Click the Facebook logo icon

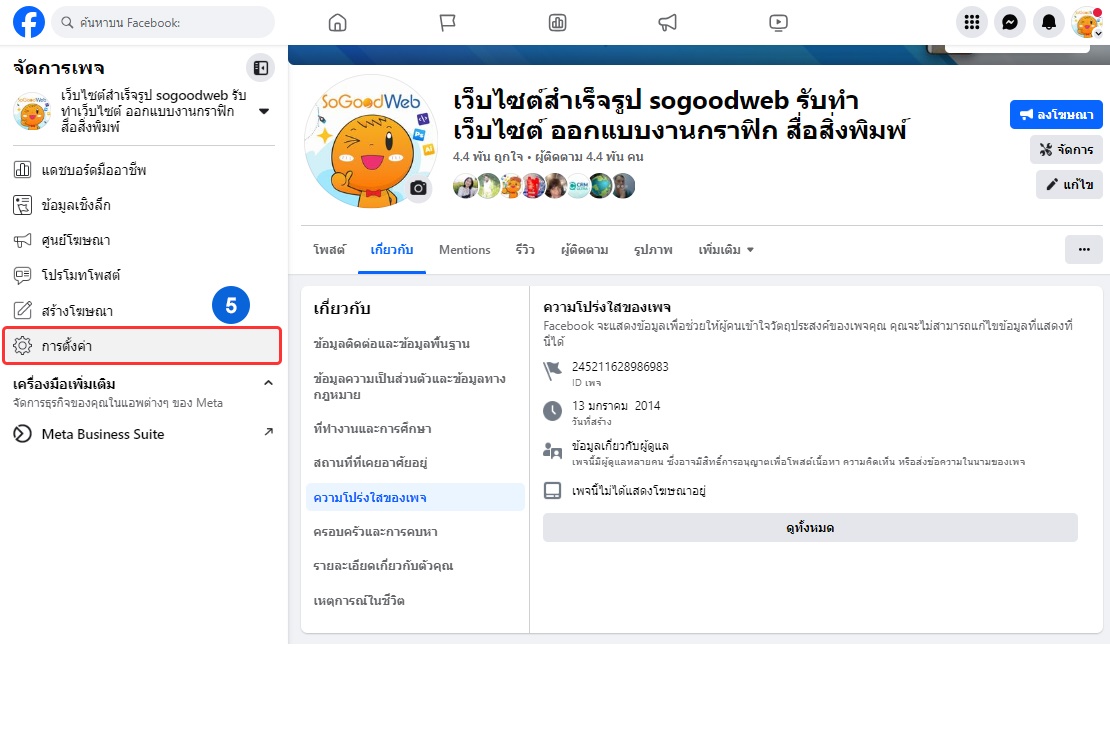29,23
